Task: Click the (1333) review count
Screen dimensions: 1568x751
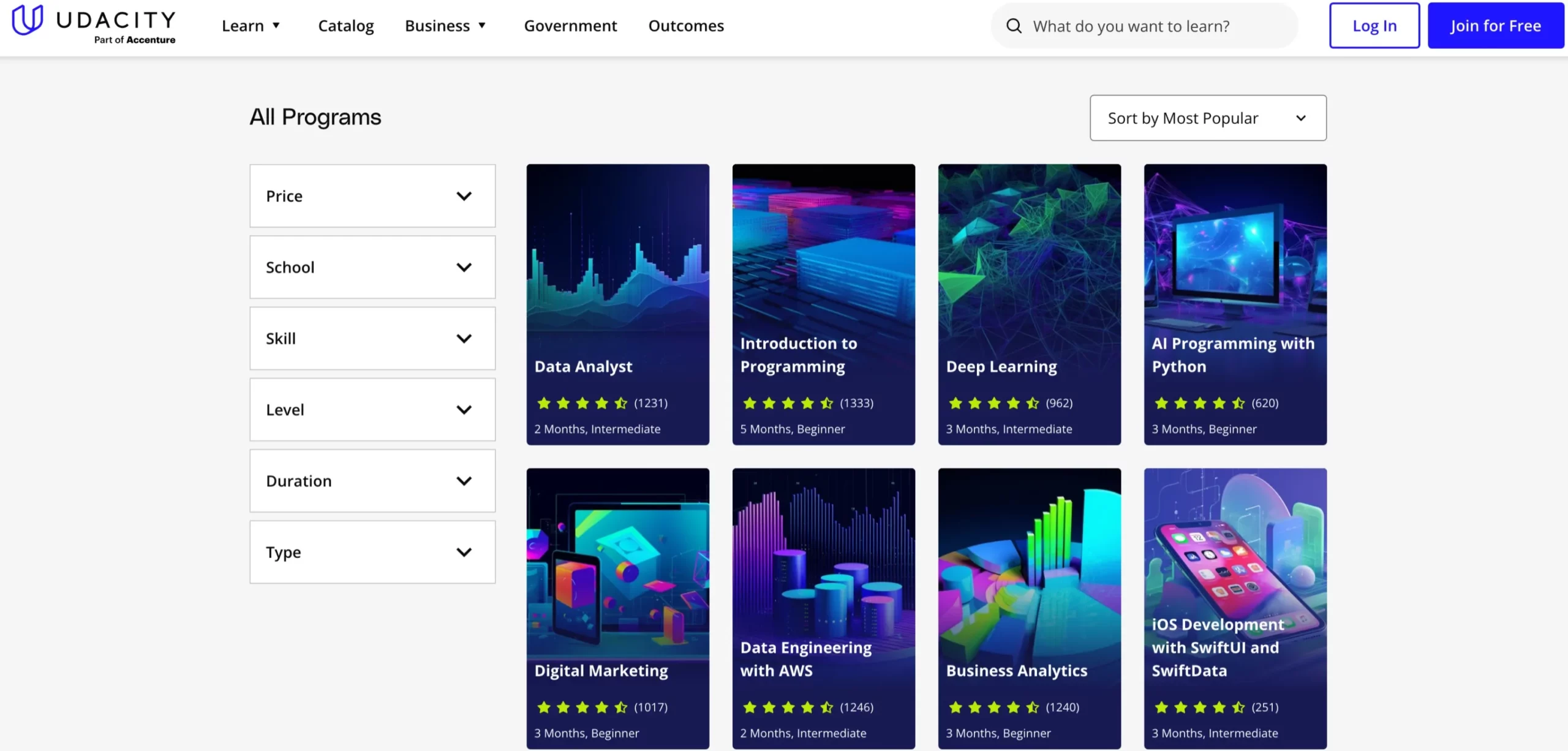Action: coord(856,403)
